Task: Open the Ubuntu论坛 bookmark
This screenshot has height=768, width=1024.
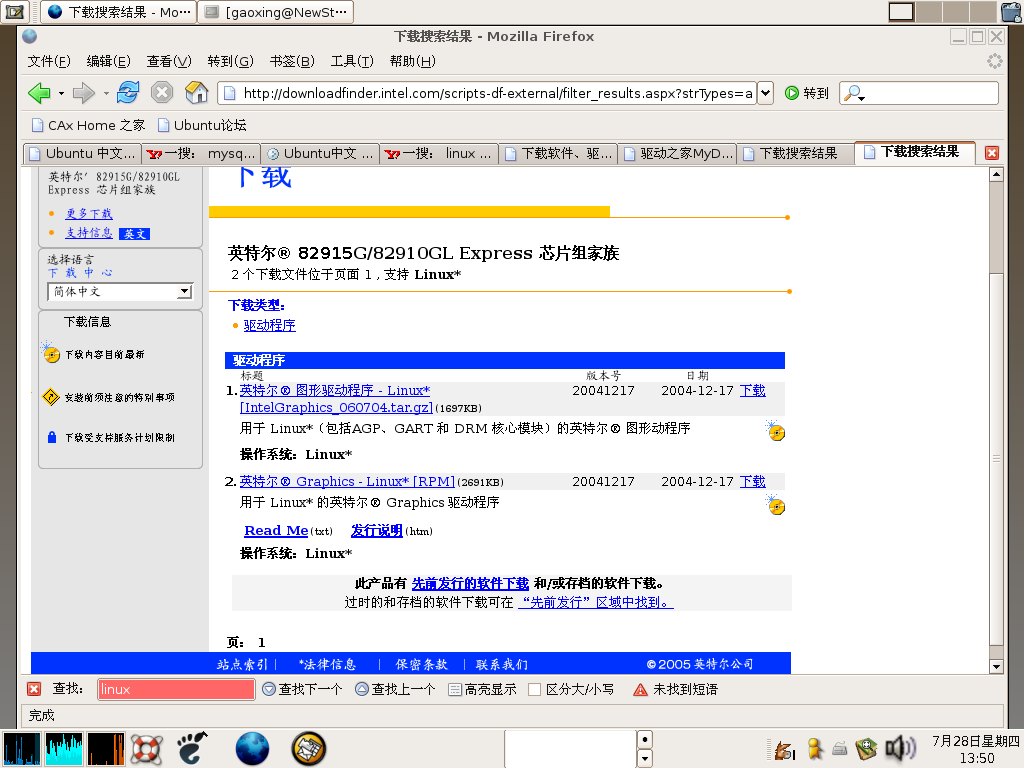Action: tap(202, 125)
